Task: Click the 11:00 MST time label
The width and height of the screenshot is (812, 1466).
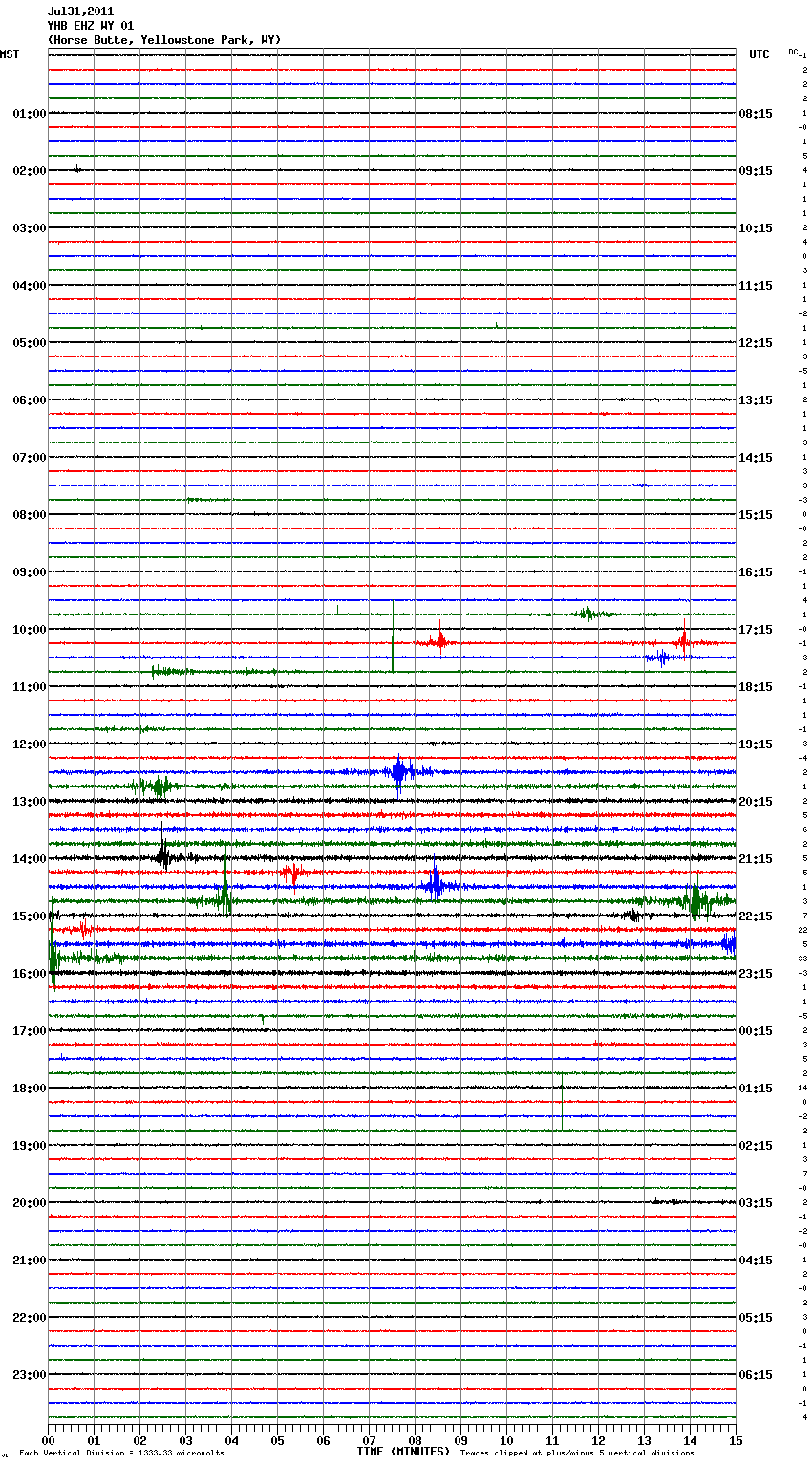Action: (29, 687)
